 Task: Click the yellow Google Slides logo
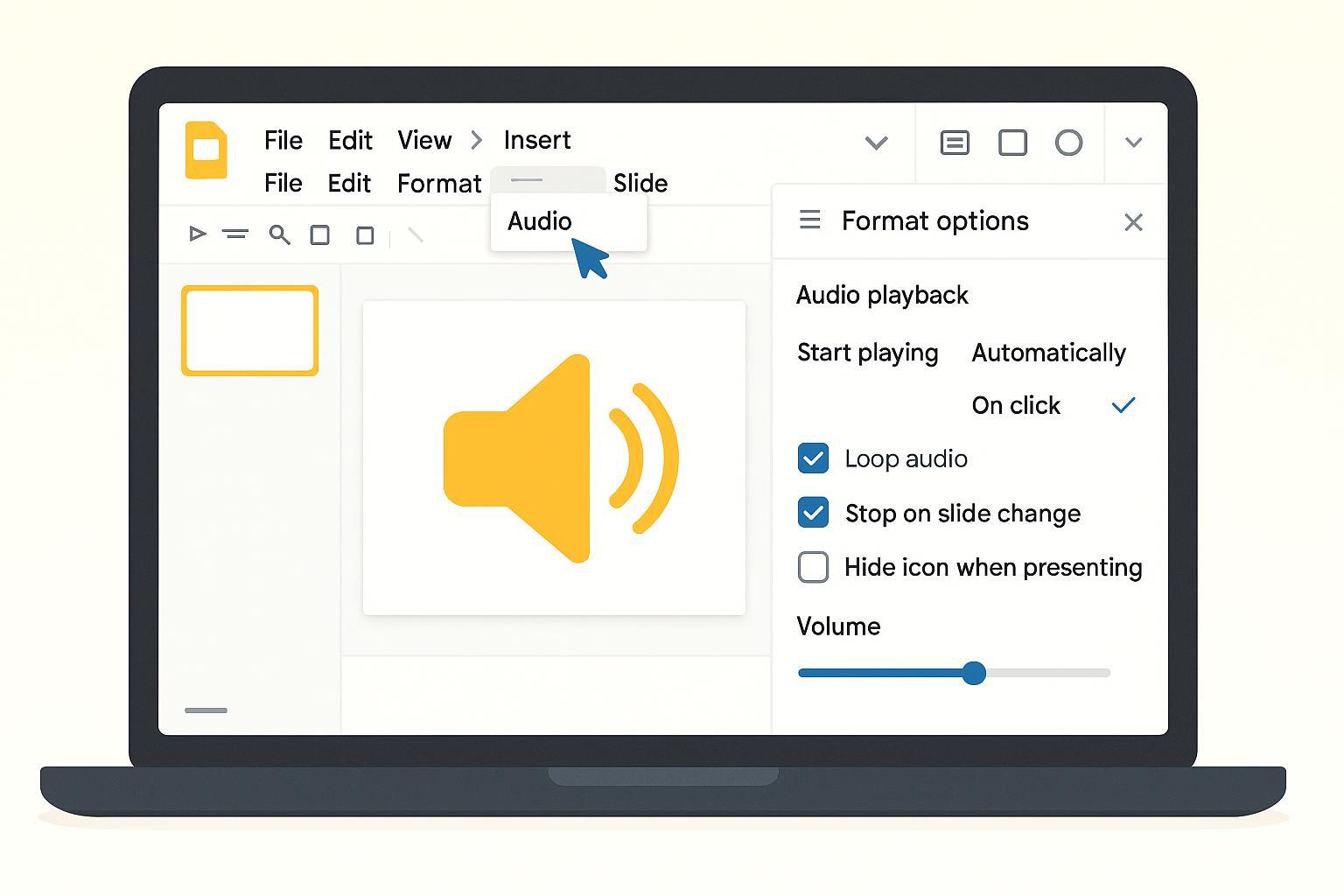[x=206, y=150]
